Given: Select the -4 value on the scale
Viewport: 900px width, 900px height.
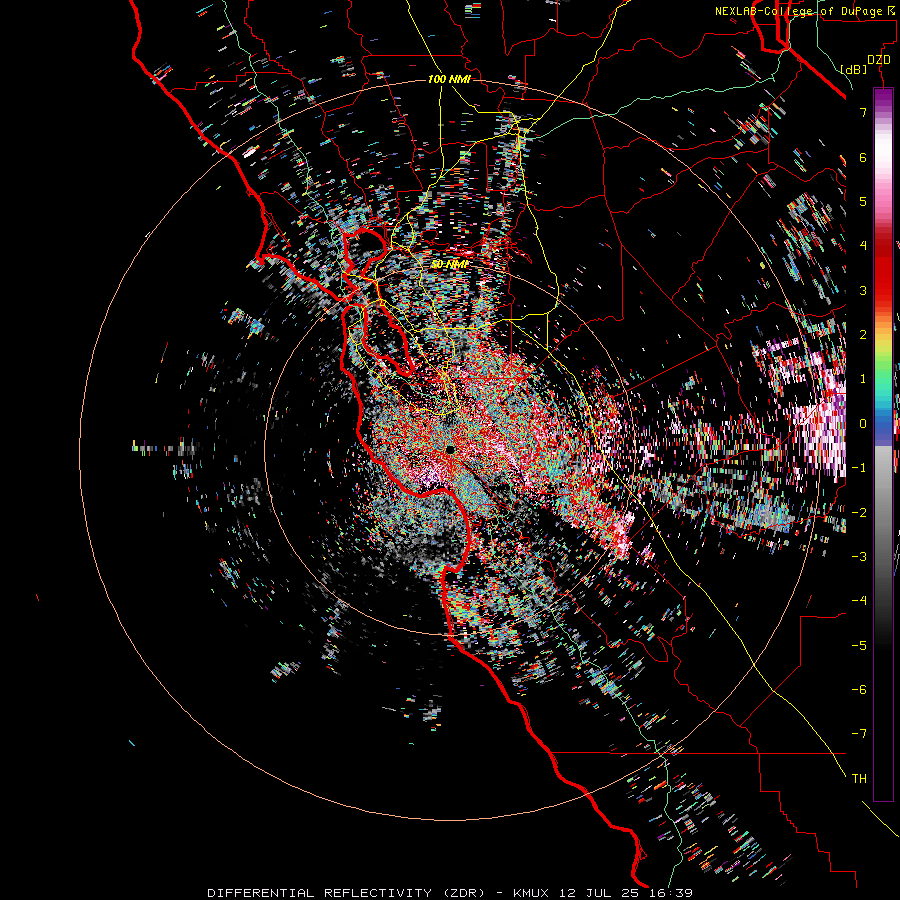Looking at the screenshot, I should pos(859,600).
